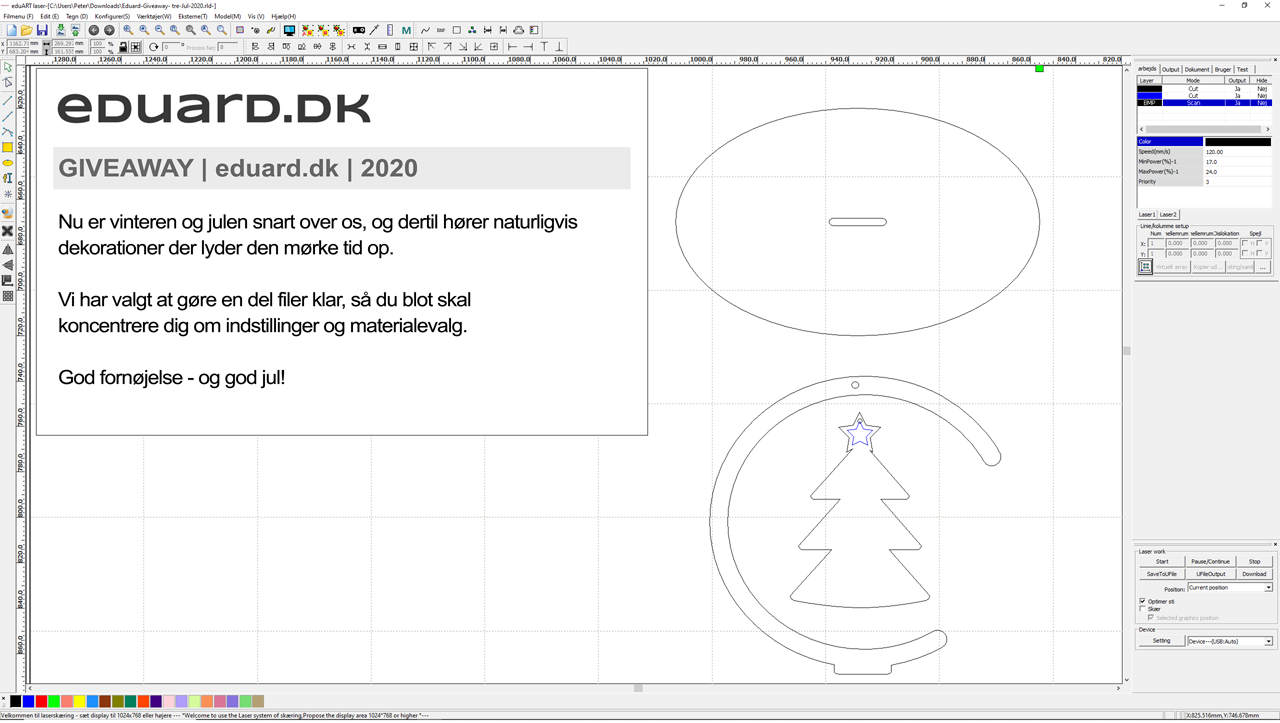Choose the Selection arrow tool
Viewport: 1280px width, 723px height.
click(8, 67)
